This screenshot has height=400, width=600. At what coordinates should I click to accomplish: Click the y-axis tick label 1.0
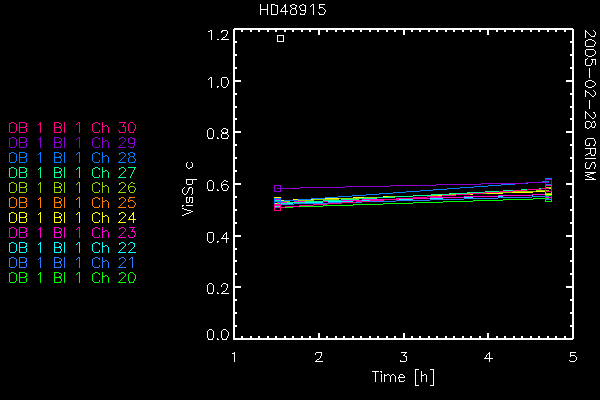point(218,82)
